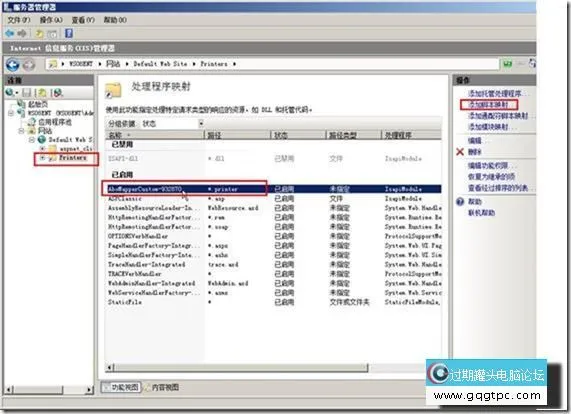This screenshot has height=414, width=571.
Task: Sort by the 名称 column header
Action: tap(155, 135)
